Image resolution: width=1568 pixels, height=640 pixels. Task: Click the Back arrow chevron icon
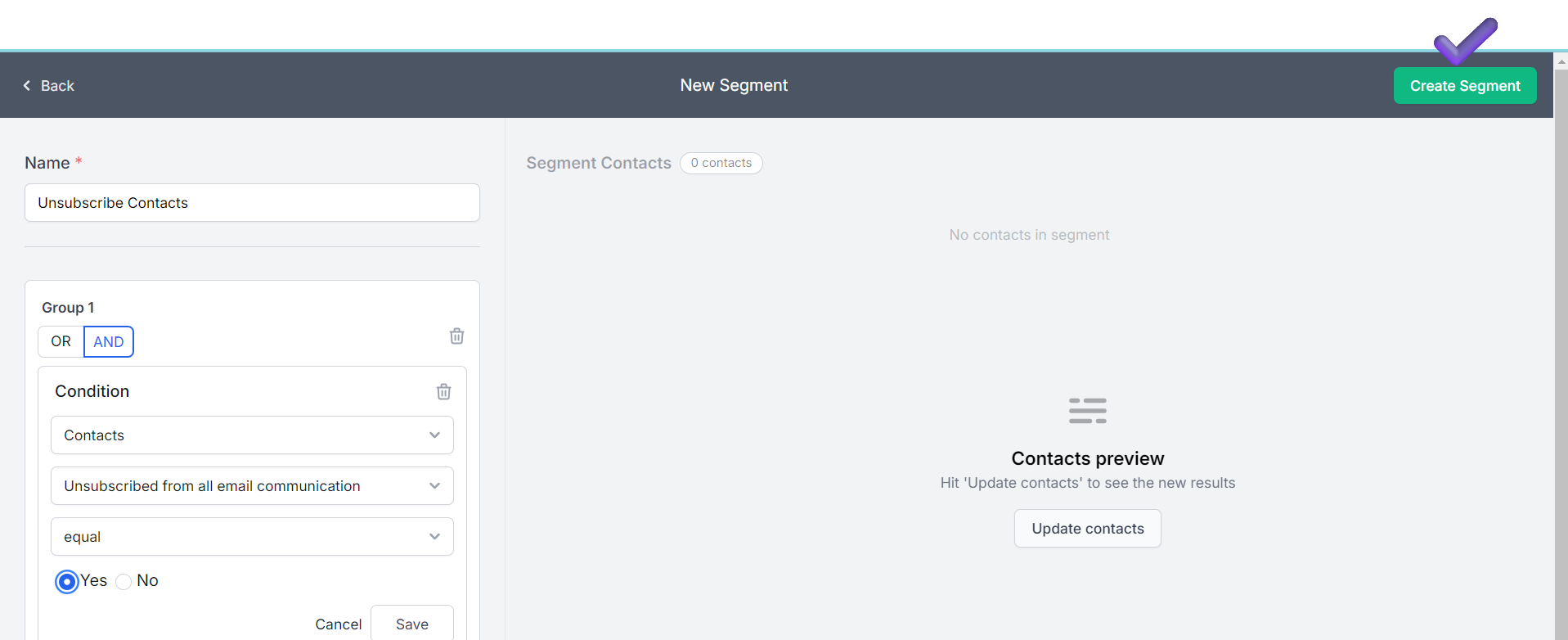pos(27,86)
